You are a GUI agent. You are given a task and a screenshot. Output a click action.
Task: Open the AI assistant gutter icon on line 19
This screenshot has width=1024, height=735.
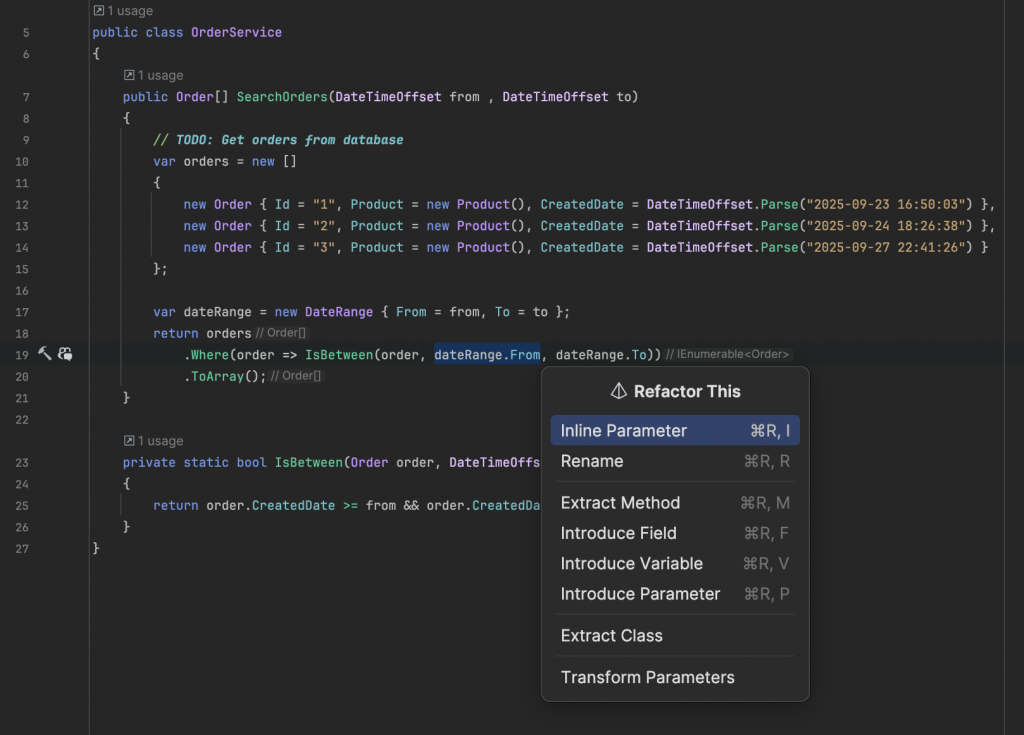[65, 354]
